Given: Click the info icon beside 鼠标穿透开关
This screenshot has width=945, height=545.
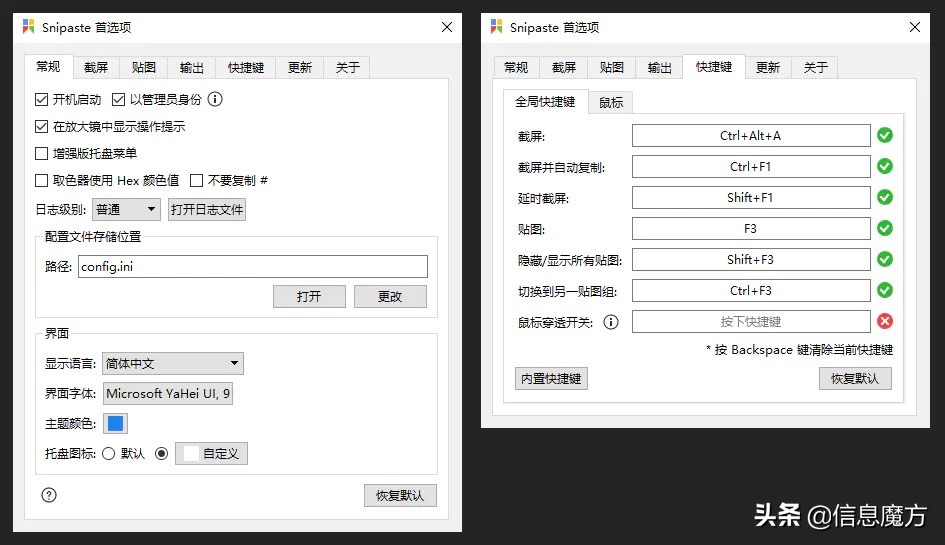Looking at the screenshot, I should coord(611,322).
